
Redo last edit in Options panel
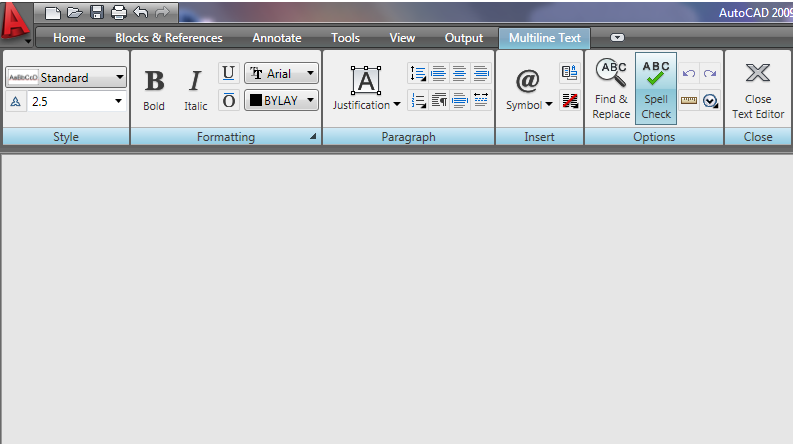click(710, 73)
